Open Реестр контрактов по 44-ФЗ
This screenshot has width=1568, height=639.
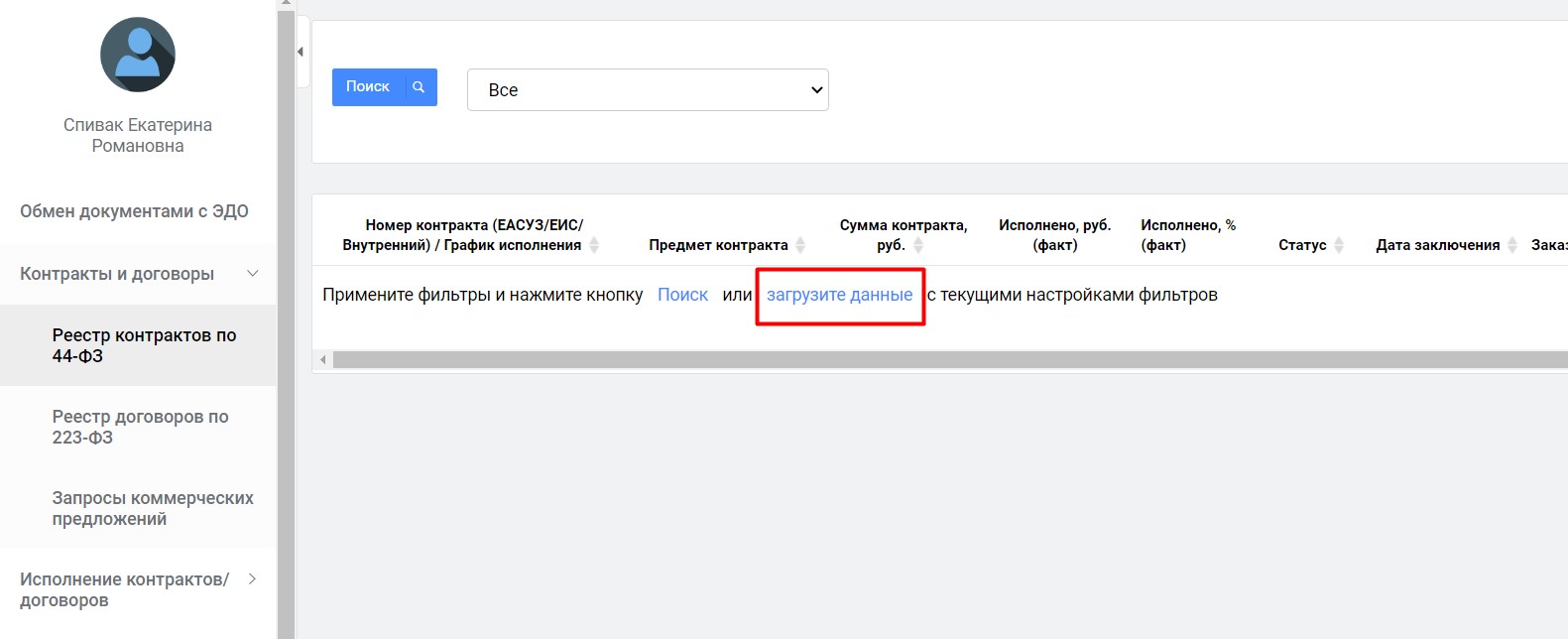[144, 345]
